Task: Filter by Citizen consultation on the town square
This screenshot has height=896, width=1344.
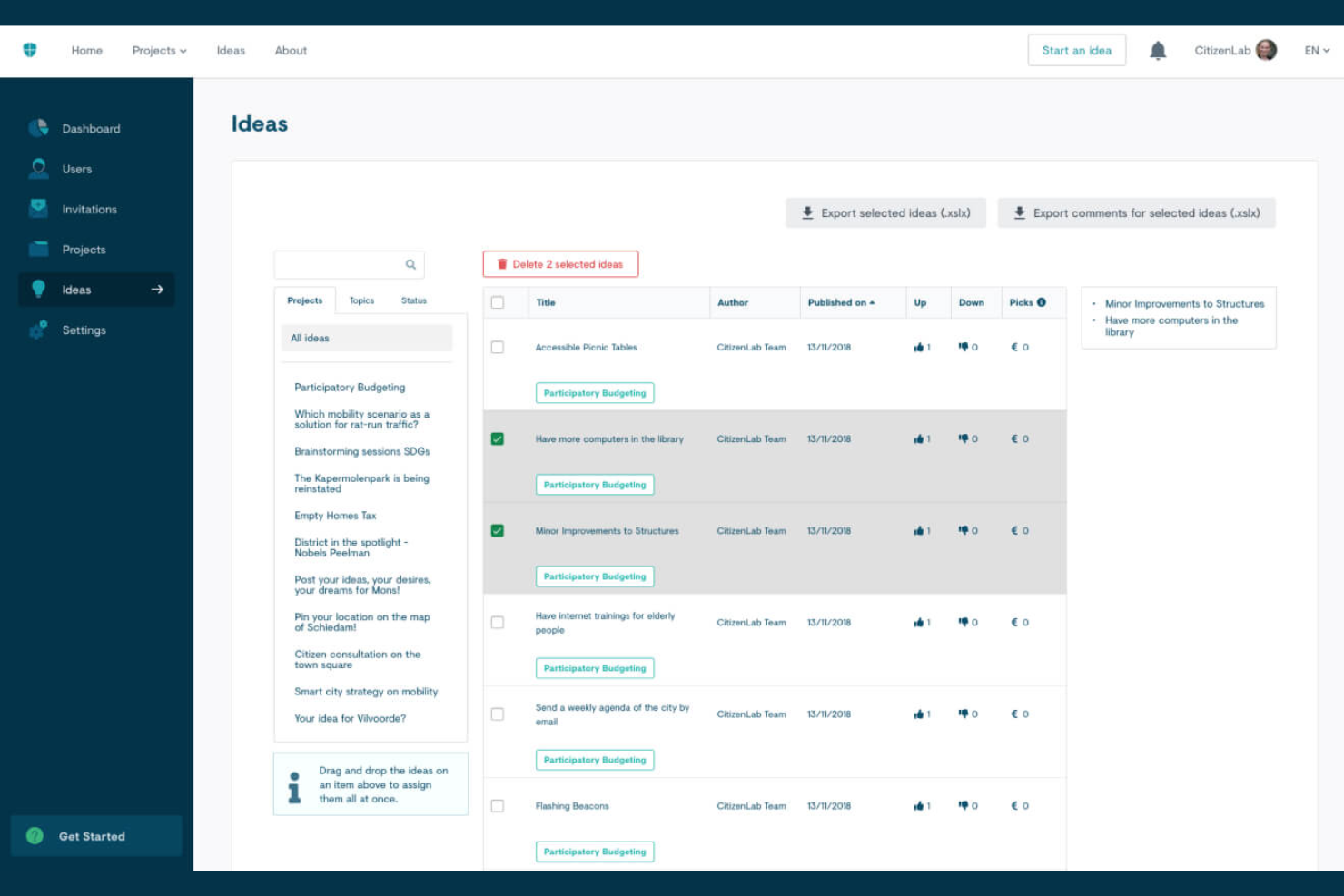Action: (x=357, y=659)
